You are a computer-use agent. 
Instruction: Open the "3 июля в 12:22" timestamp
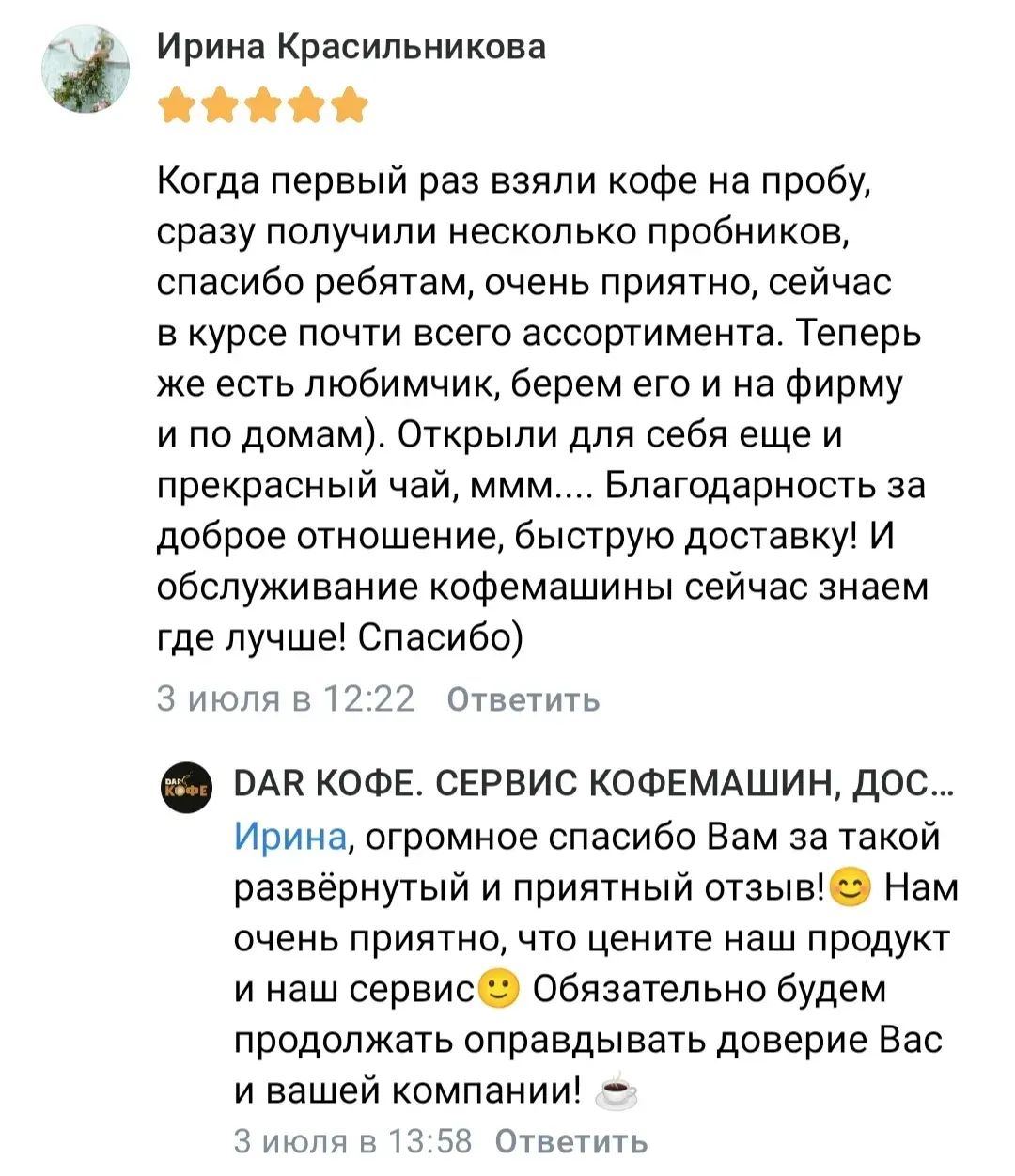tap(285, 699)
